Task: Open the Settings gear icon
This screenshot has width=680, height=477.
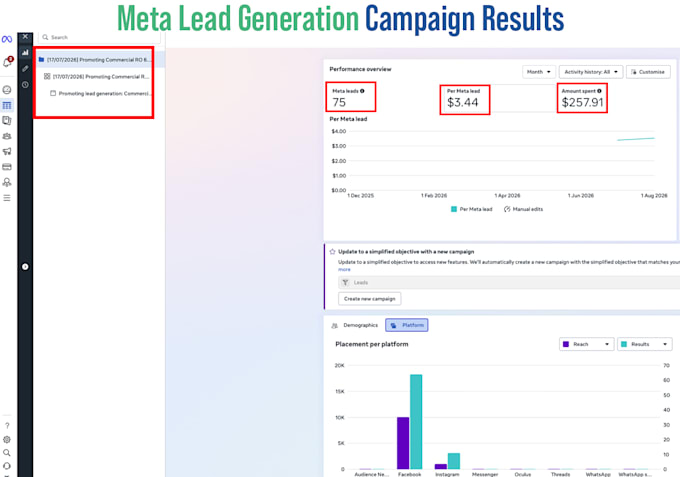Action: [x=7, y=439]
